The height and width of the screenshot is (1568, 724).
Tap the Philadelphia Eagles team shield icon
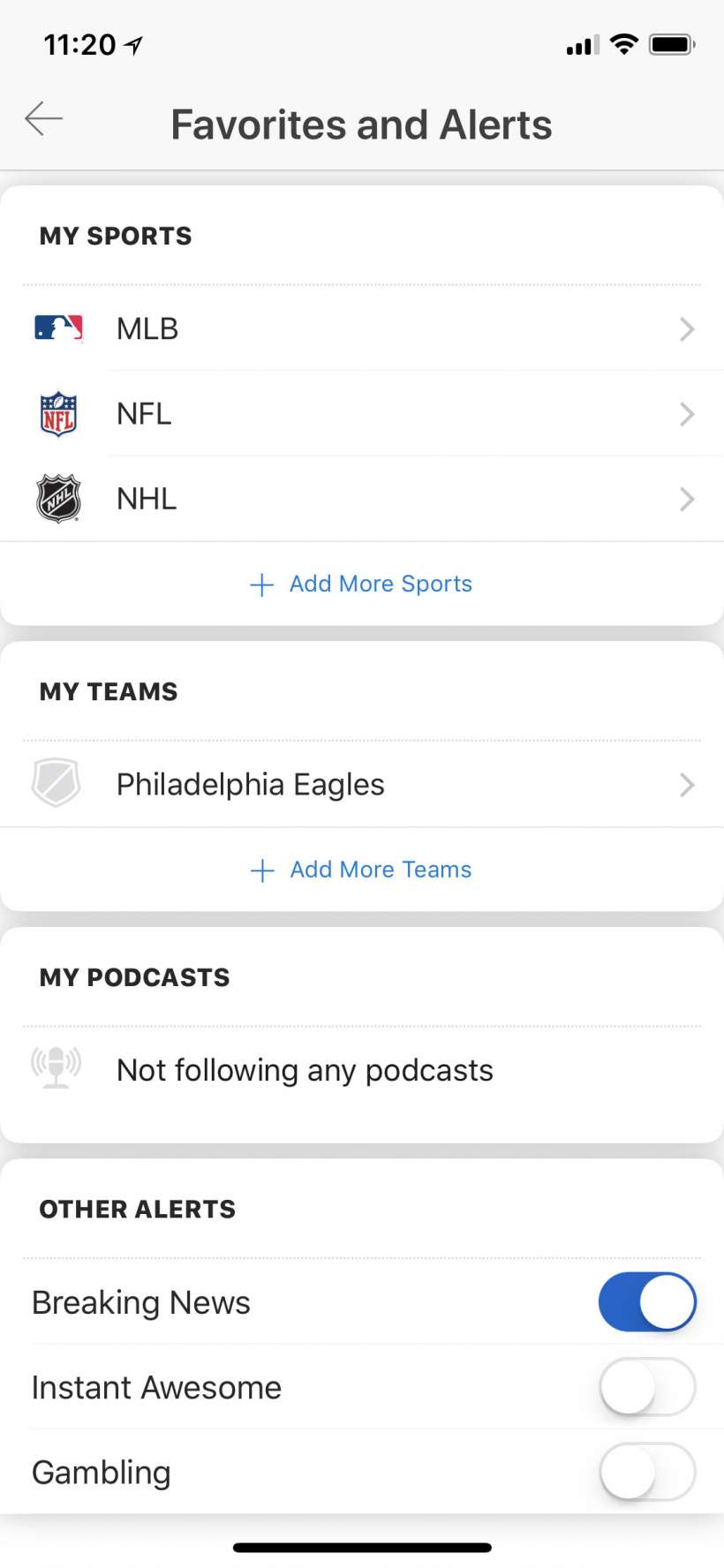(x=57, y=784)
